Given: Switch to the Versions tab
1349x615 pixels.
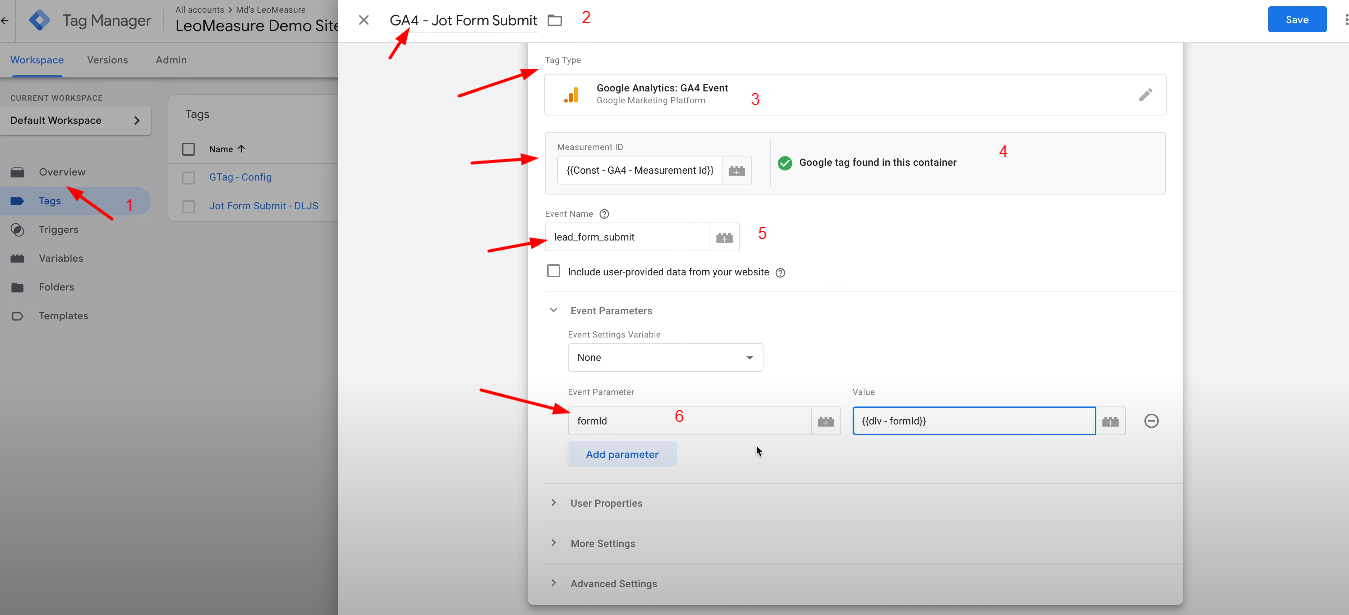Looking at the screenshot, I should 107,60.
